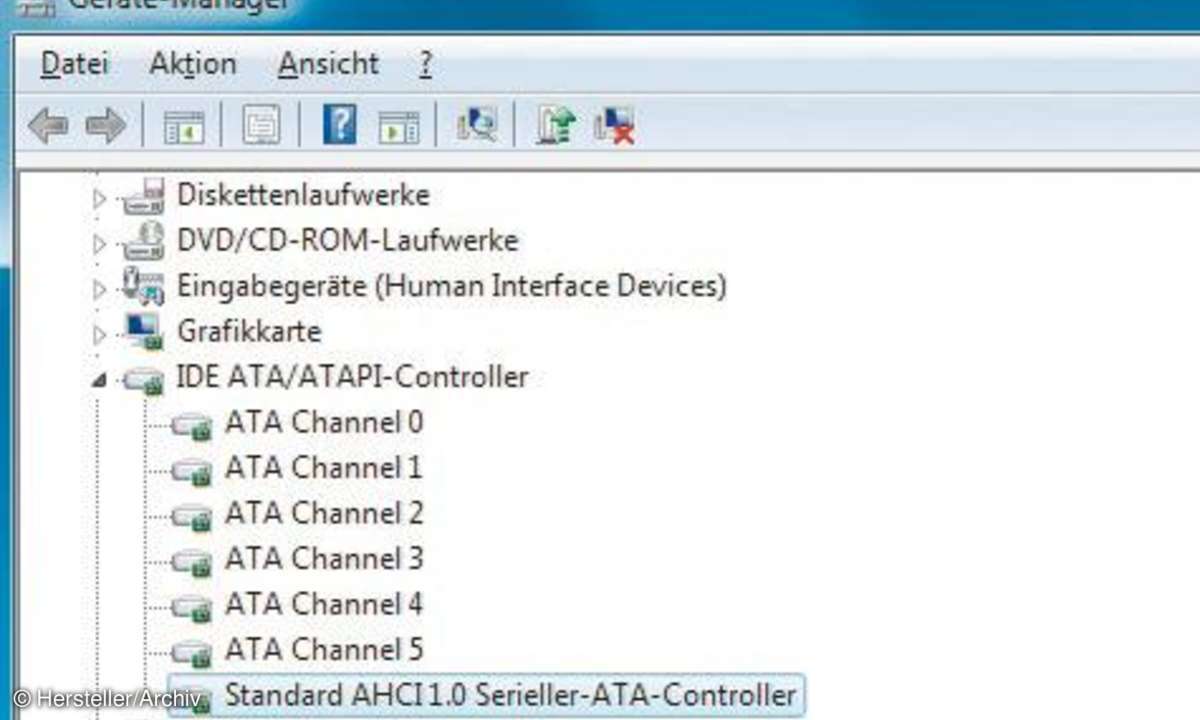The width and height of the screenshot is (1200, 720).
Task: Click the ATA Channel 3 device icon
Action: coord(192,563)
